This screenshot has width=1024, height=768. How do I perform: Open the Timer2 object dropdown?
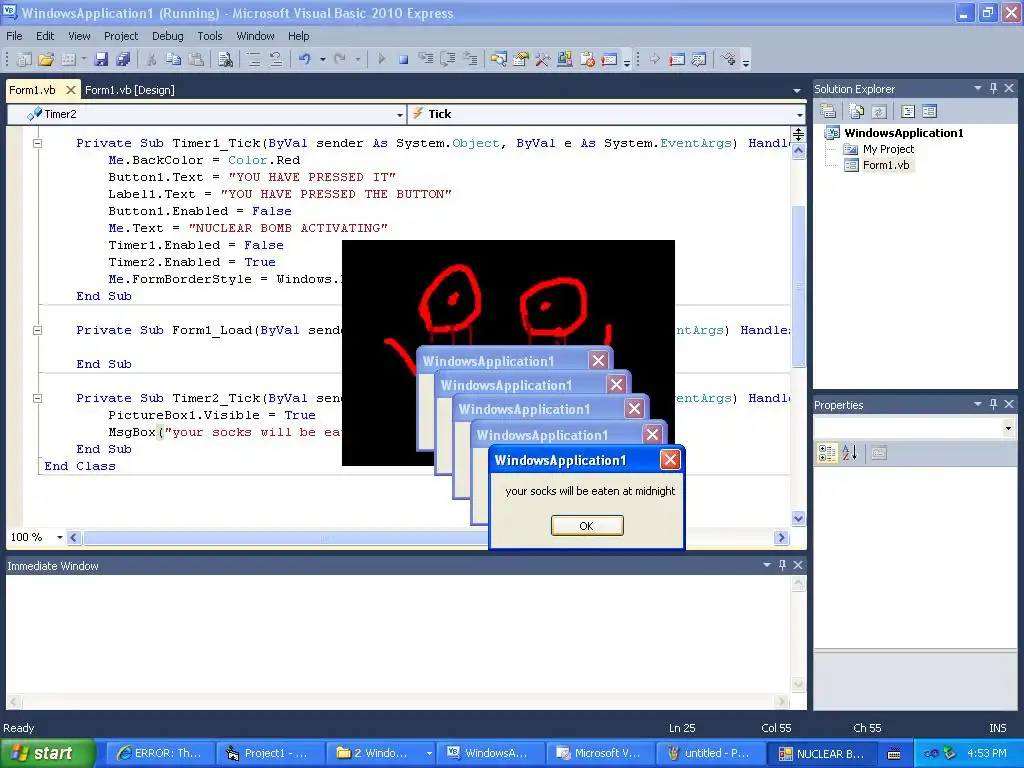[400, 114]
